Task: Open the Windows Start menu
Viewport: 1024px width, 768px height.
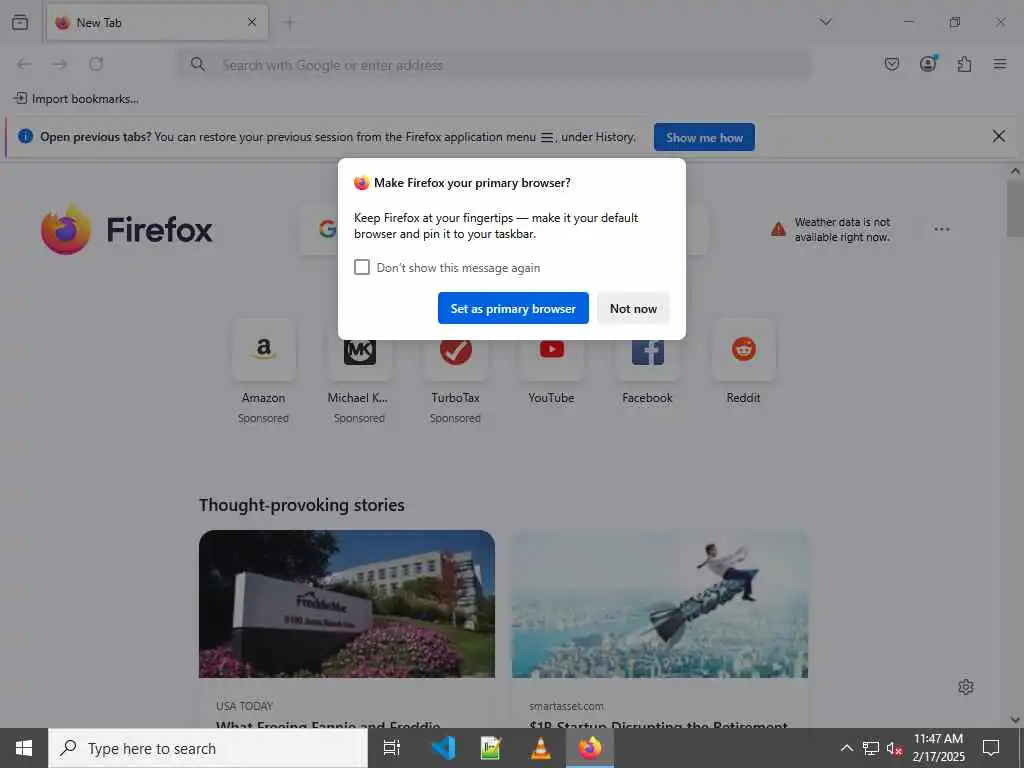Action: click(x=24, y=748)
